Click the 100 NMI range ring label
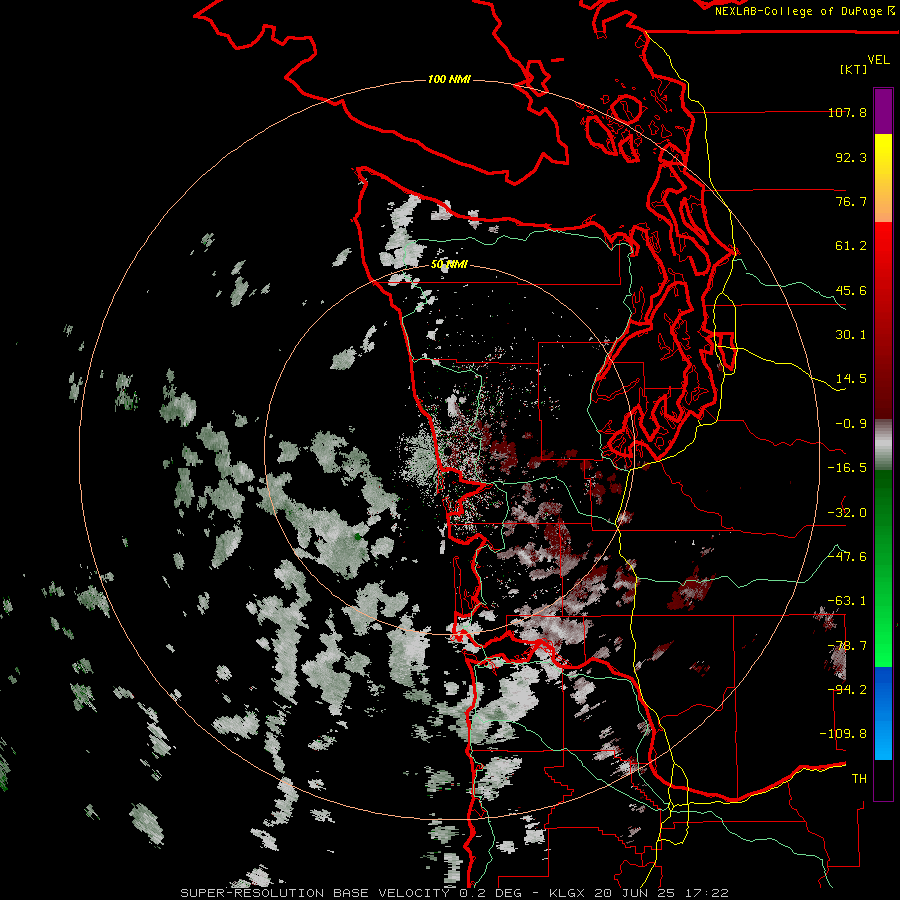 (449, 79)
